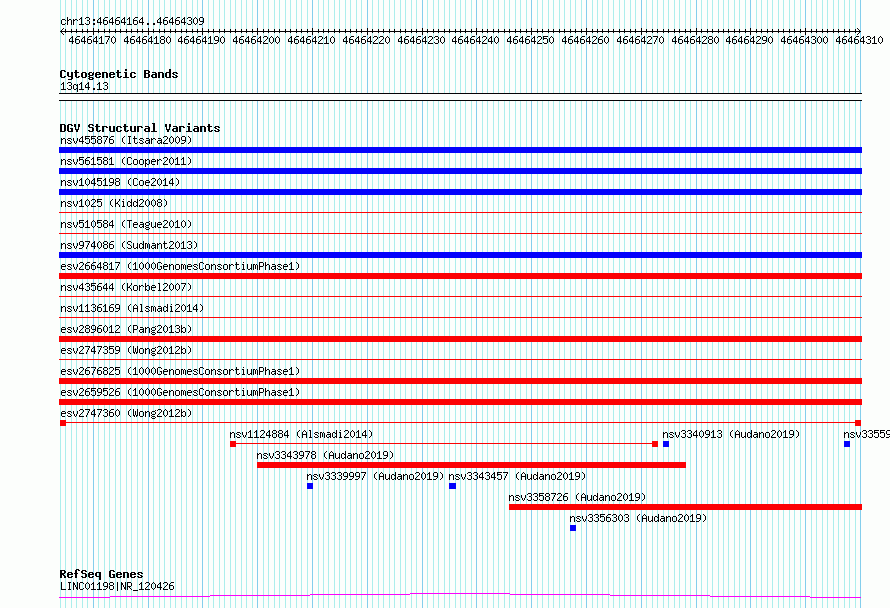Click the black cytogenetic band bar
The image size is (890, 608).
(x=460, y=97)
